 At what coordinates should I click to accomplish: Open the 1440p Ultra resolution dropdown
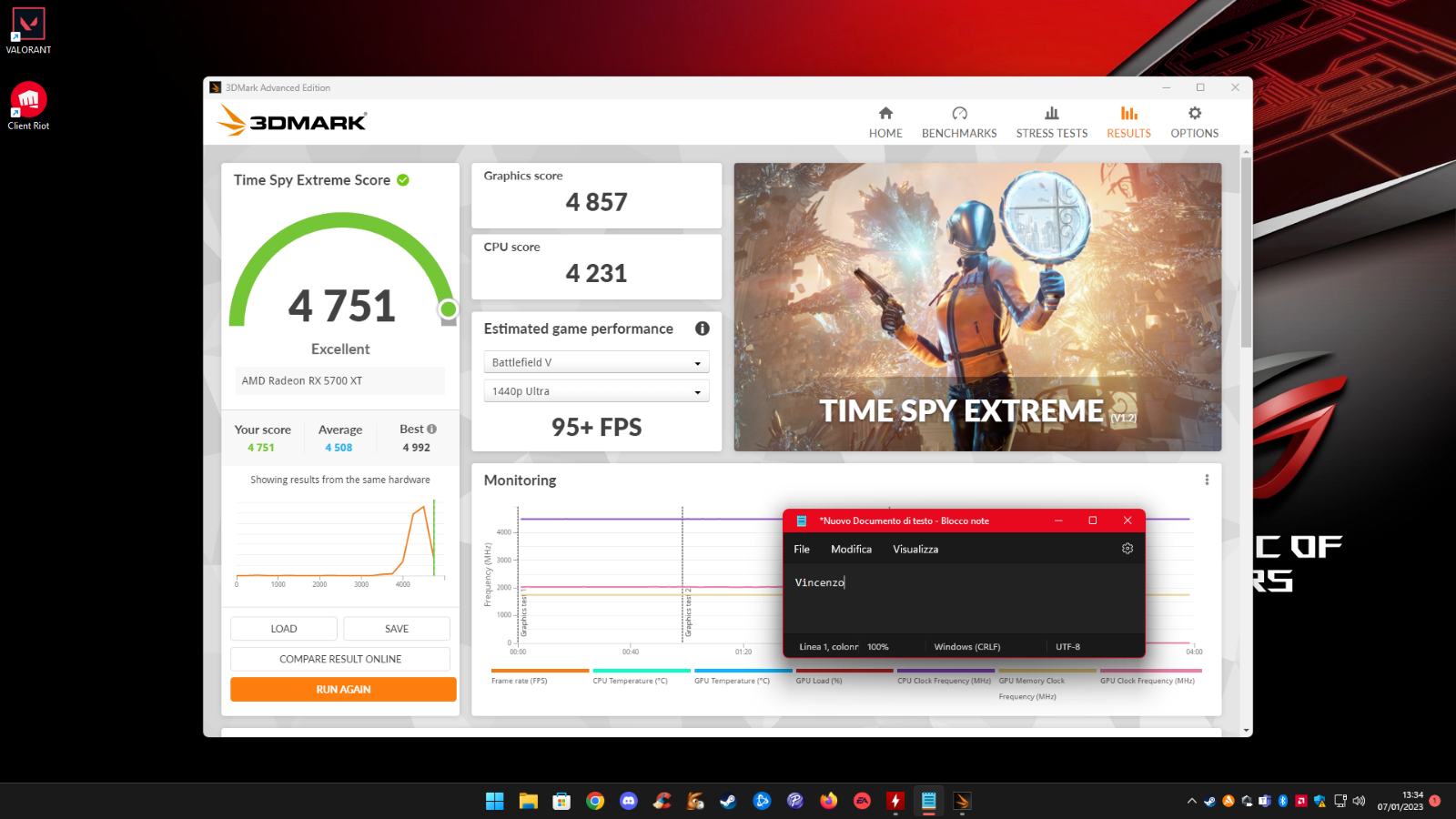596,391
